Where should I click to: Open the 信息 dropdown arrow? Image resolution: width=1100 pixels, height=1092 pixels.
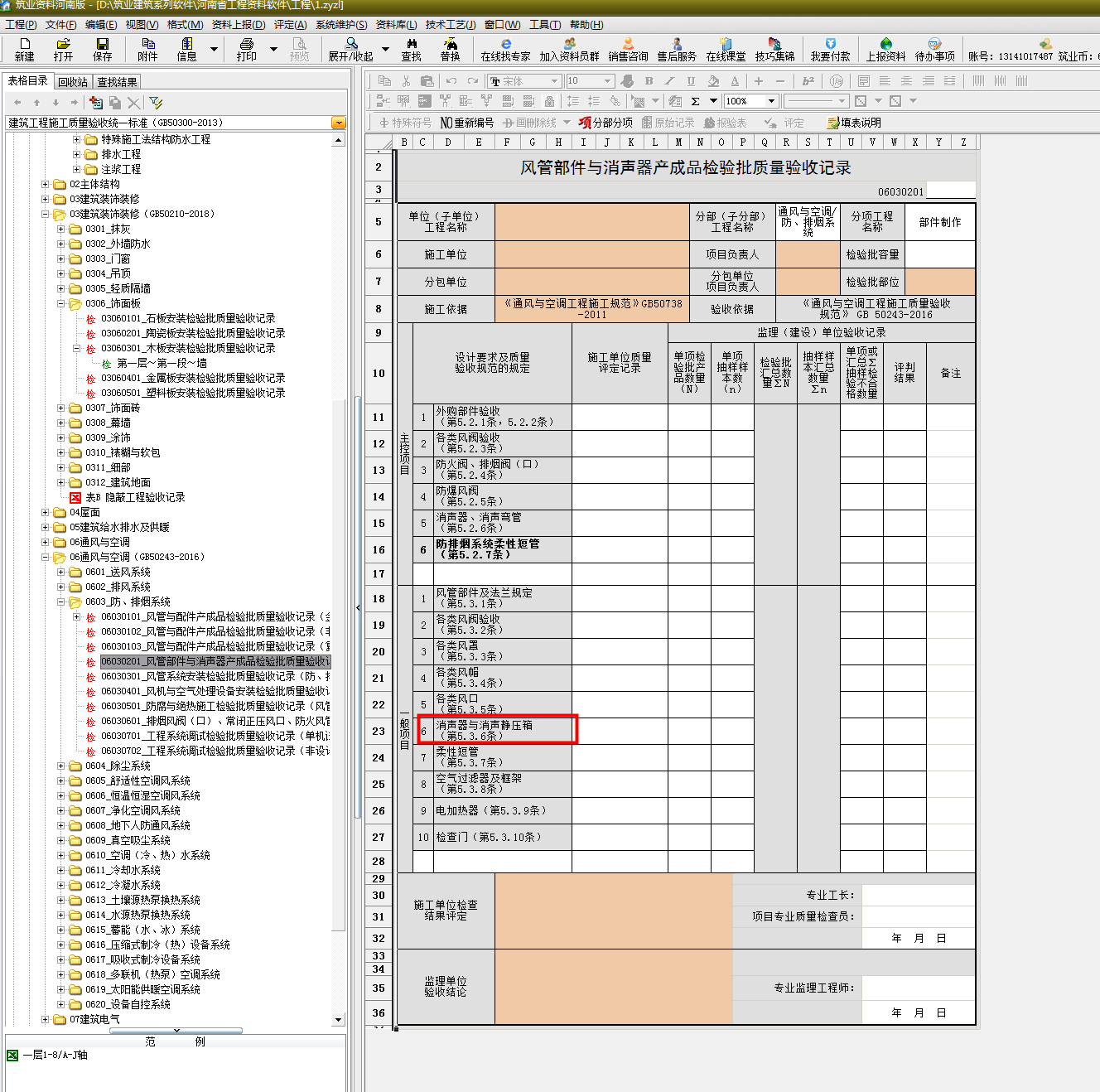tap(214, 49)
